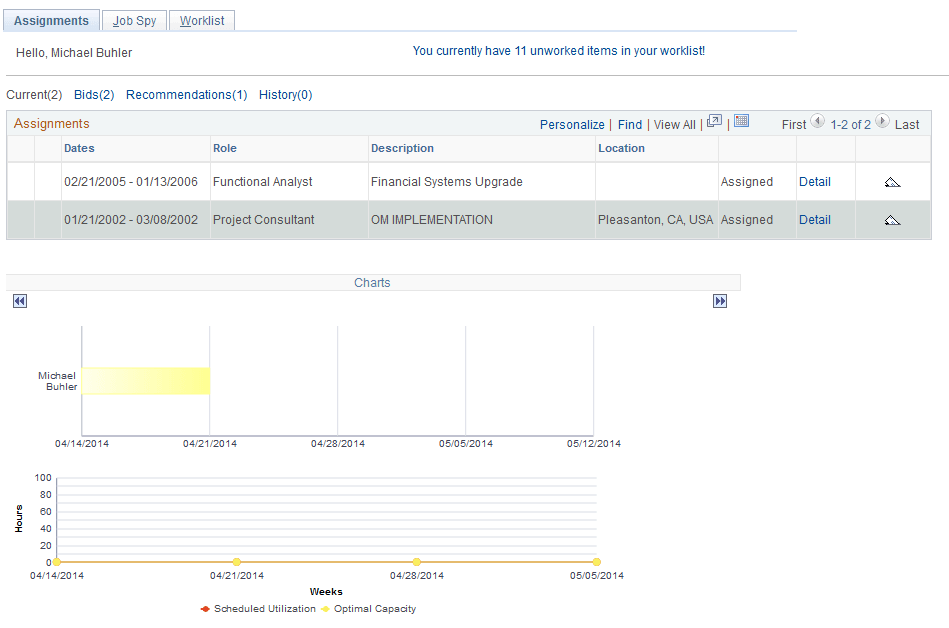Click the Financial Systems Upgrade description
This screenshot has width=949, height=628.
point(447,182)
